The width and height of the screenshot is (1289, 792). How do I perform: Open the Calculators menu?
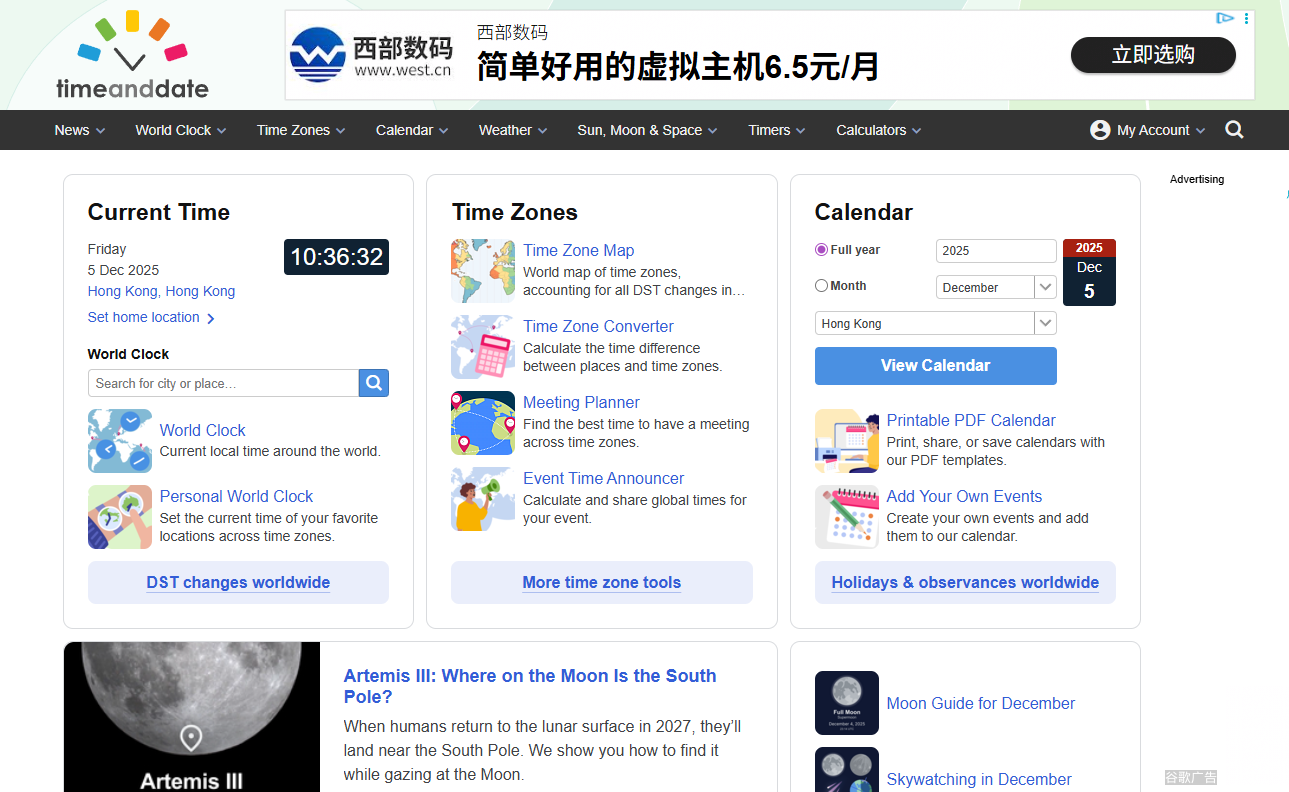[x=878, y=130]
